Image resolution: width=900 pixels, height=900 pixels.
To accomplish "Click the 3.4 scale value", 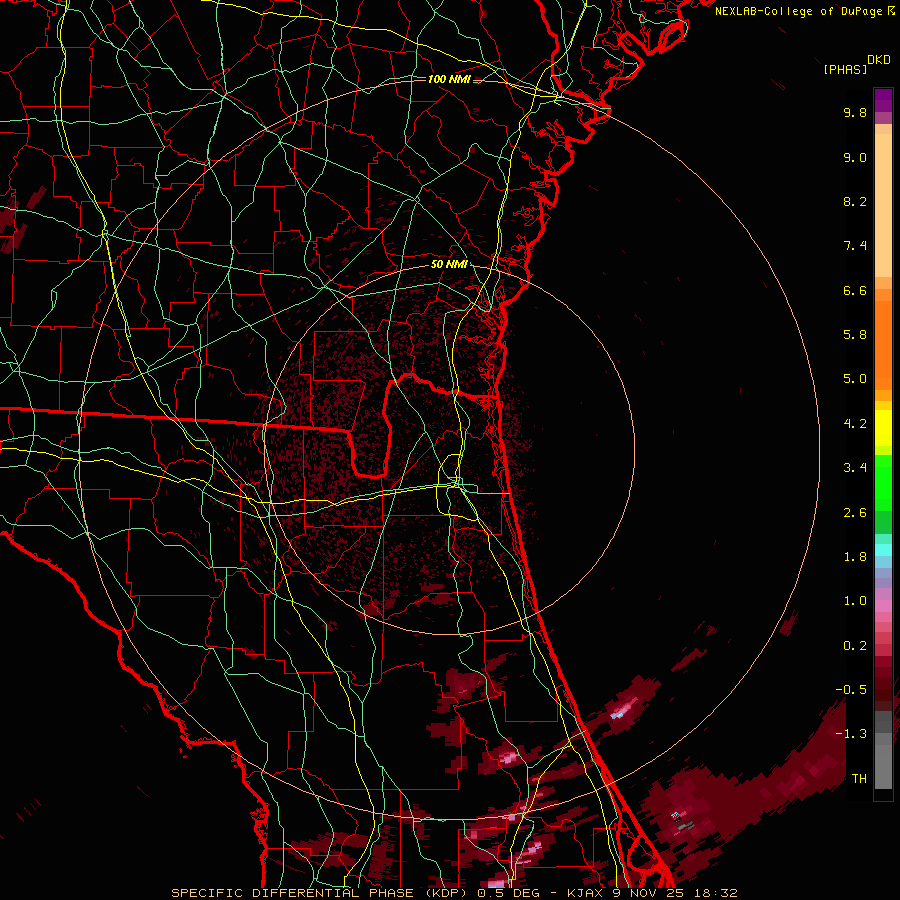I will (x=855, y=468).
